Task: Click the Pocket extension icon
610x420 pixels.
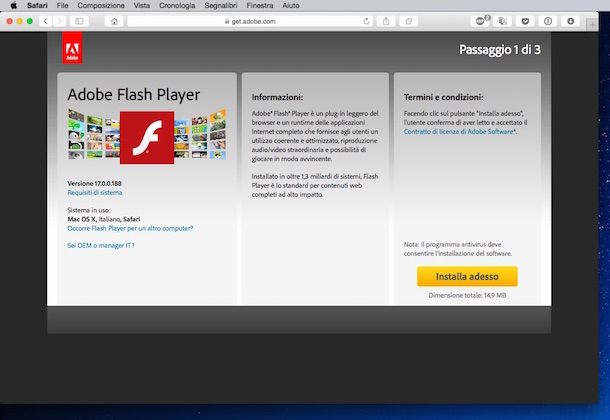Action: [525, 21]
